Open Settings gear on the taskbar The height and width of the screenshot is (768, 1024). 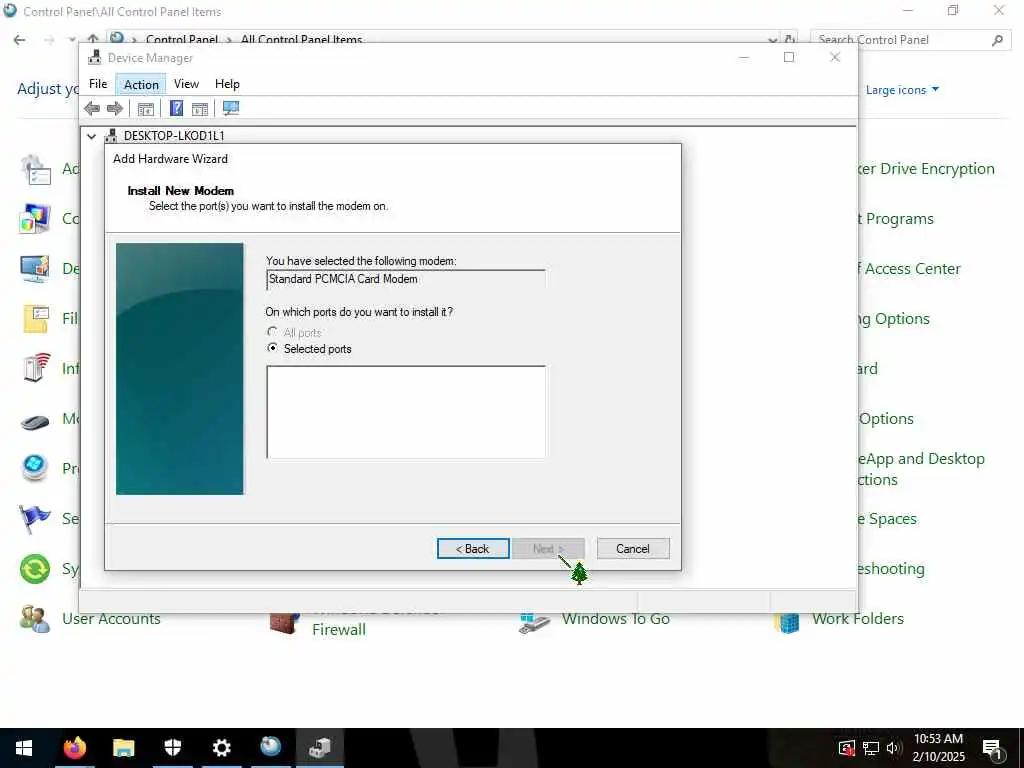click(221, 748)
